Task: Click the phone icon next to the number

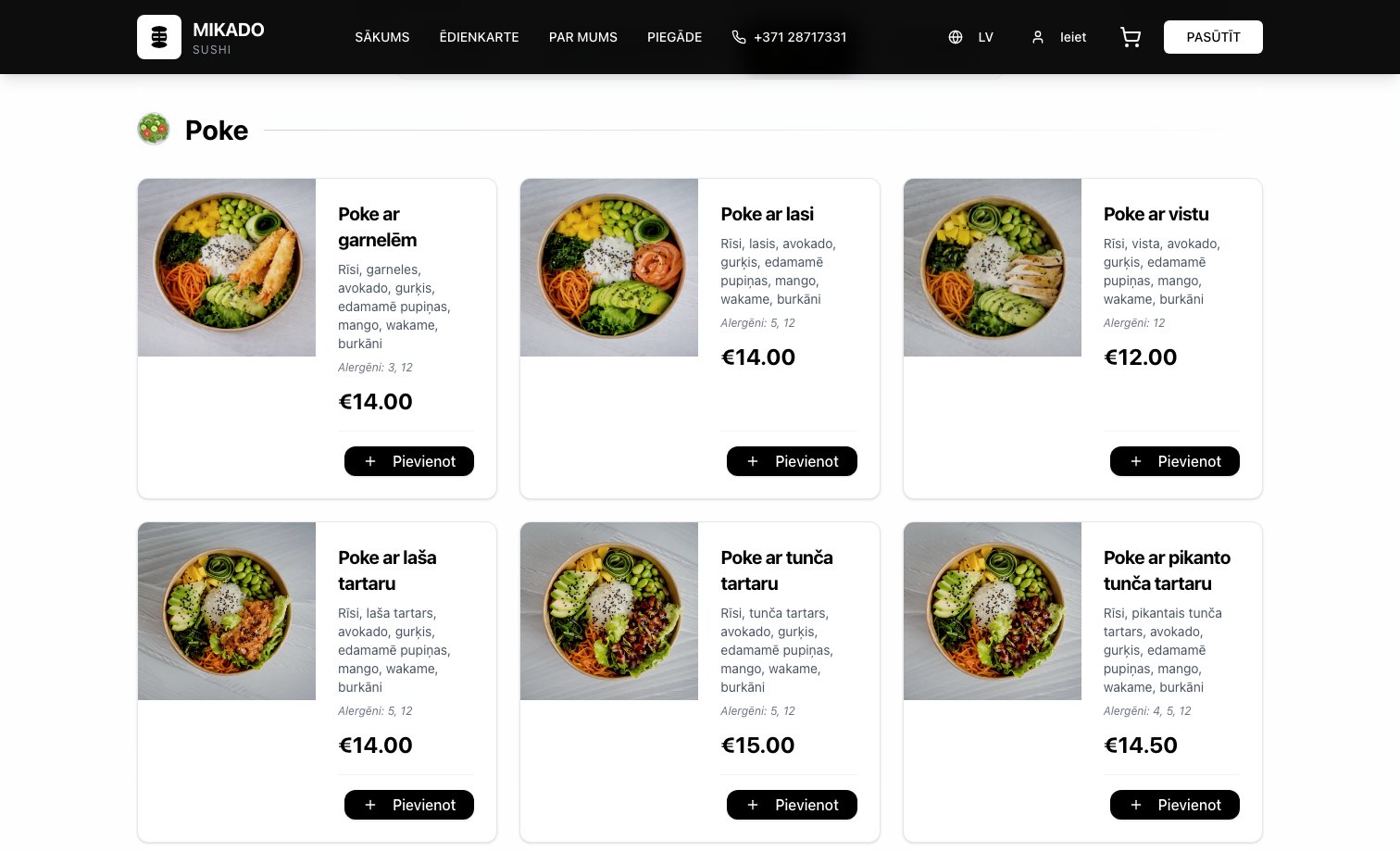Action: (739, 37)
